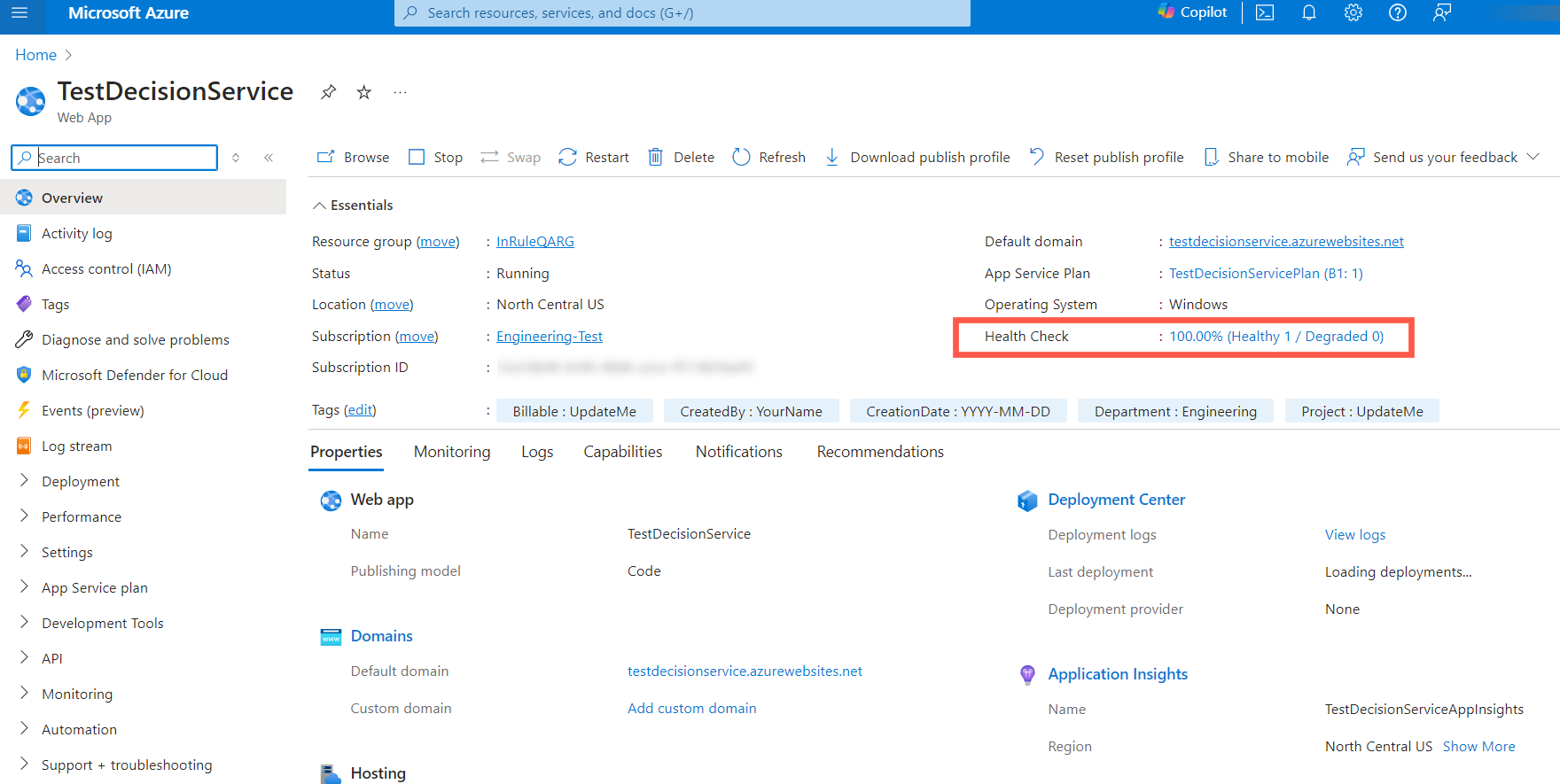Collapse the Essentials section
Image resolution: width=1560 pixels, height=784 pixels.
(x=319, y=206)
